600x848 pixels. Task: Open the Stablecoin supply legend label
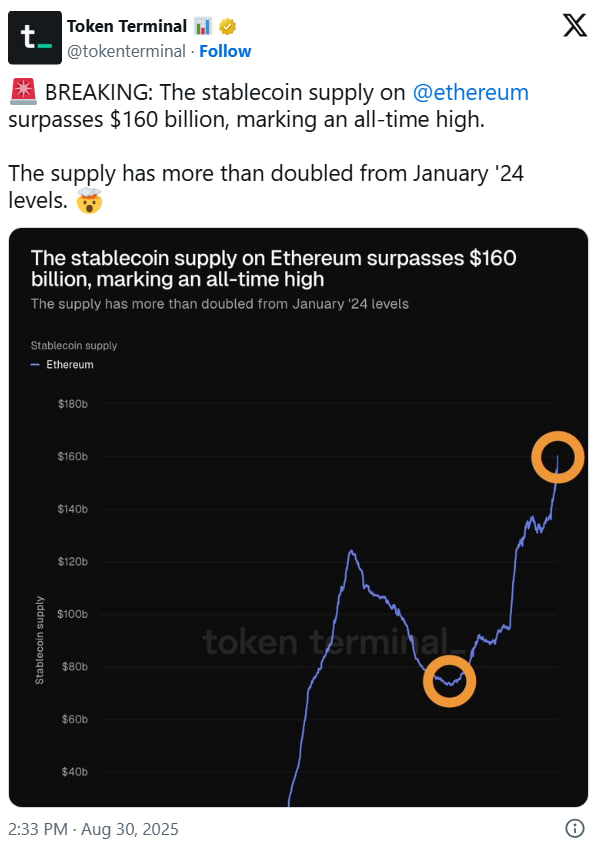tap(74, 344)
